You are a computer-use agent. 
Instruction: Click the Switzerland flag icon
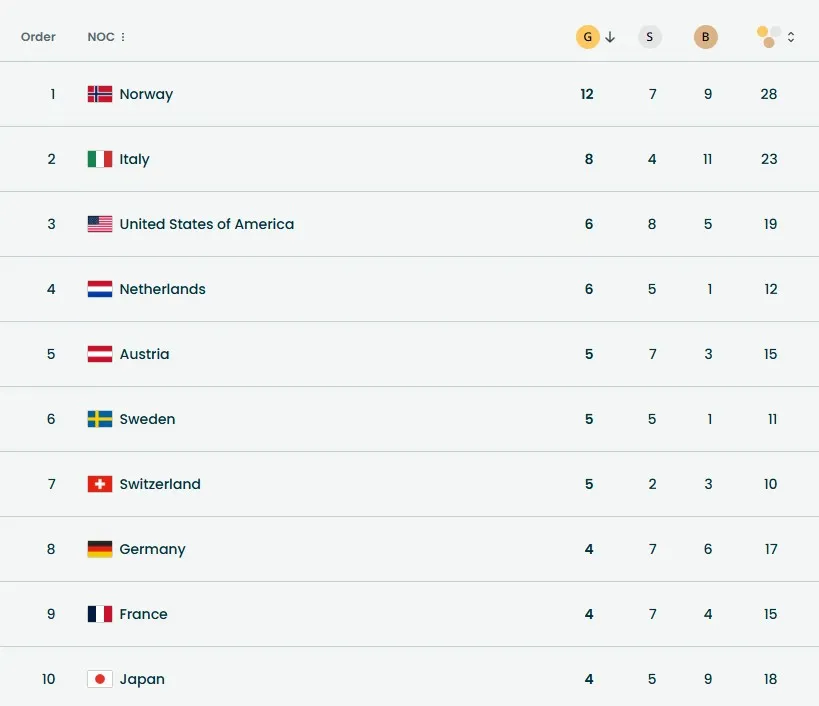click(100, 484)
